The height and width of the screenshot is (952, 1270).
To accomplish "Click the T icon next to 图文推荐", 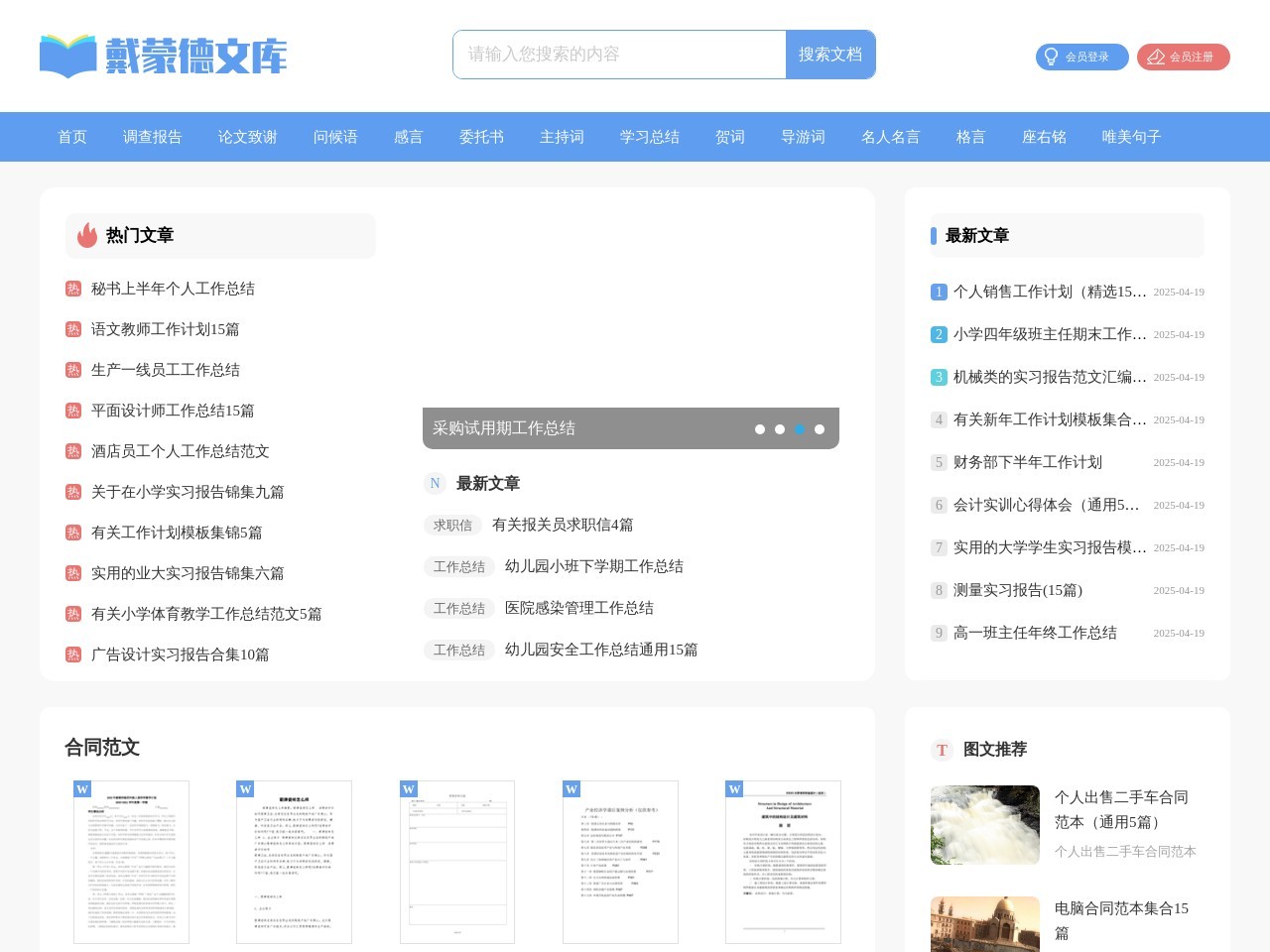I will click(x=941, y=751).
